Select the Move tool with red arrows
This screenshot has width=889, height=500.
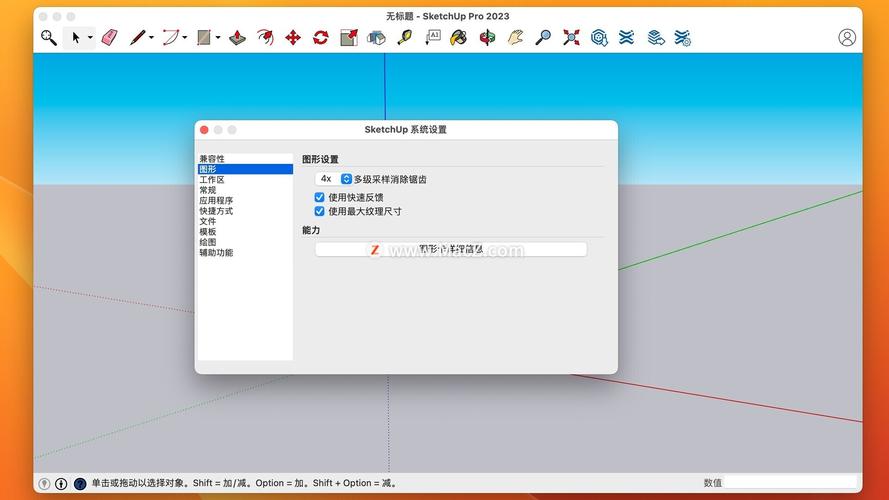(293, 38)
